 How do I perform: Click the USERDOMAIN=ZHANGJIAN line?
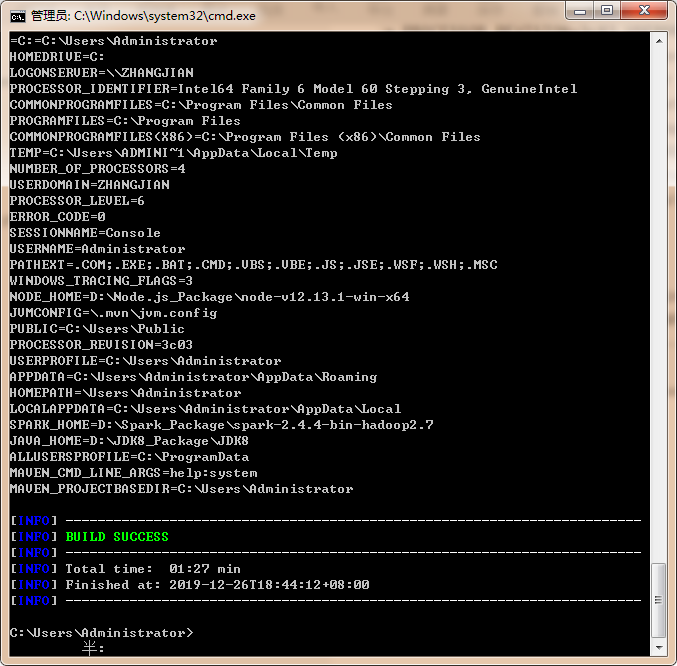[x=90, y=184]
